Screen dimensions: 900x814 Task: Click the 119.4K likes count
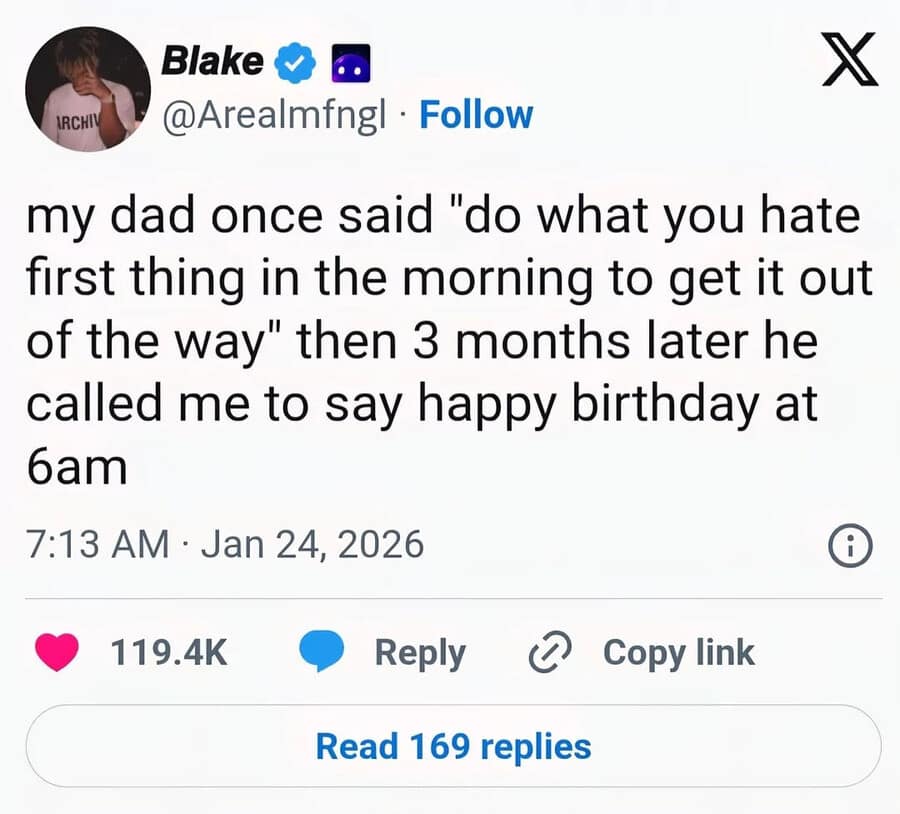168,653
